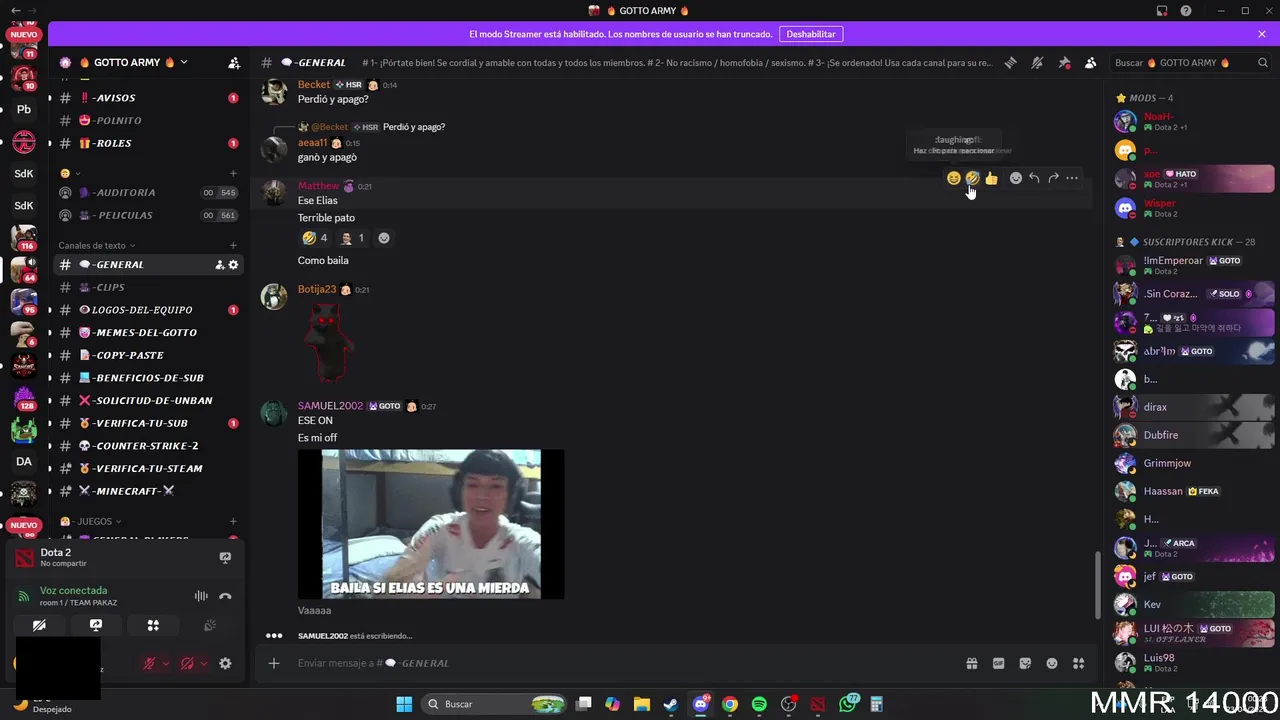1280x720 pixels.
Task: React with rolling-laughing emoji in hover toolbar
Action: click(x=972, y=178)
